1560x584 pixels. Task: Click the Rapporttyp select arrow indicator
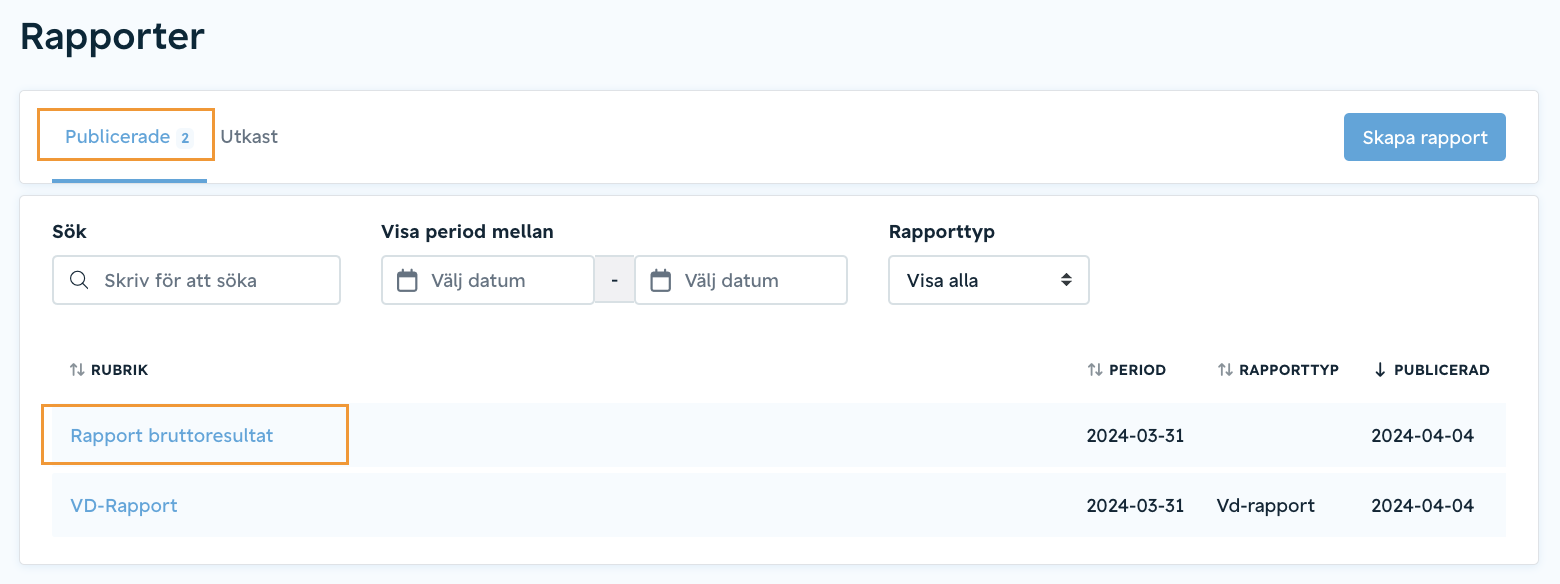pos(1067,280)
